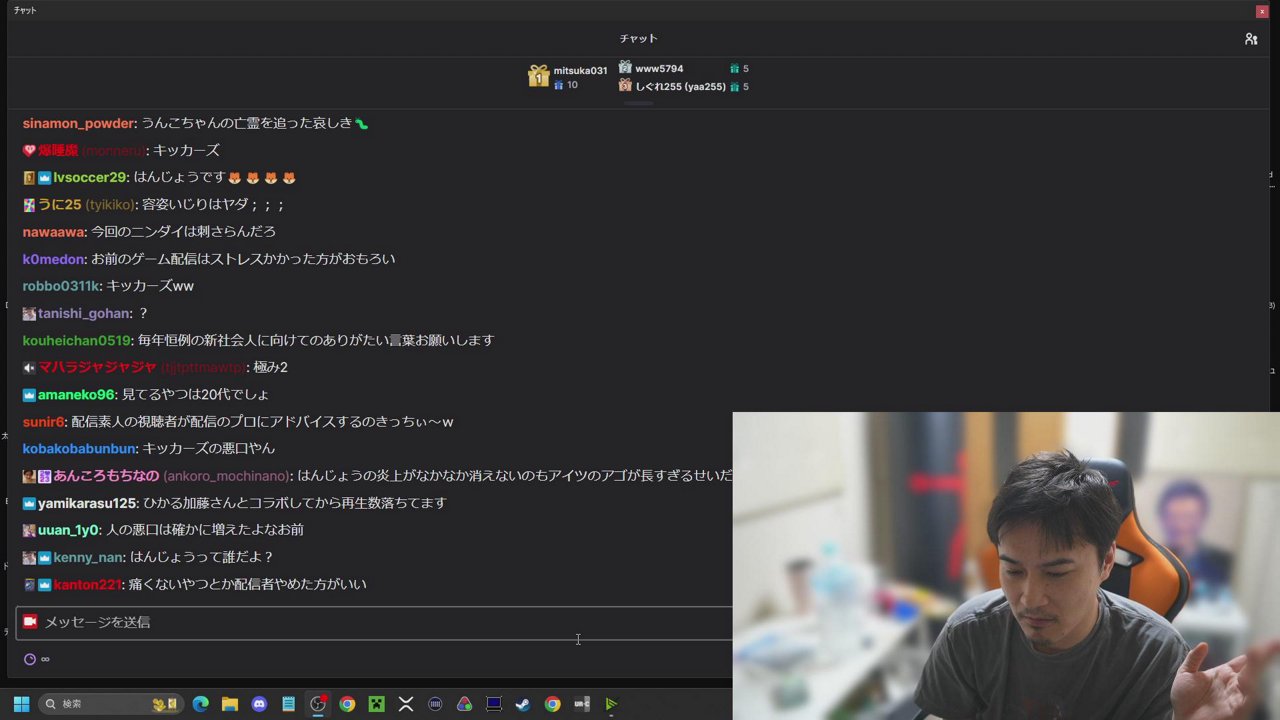Launch Steam from the taskbar
1280x720 pixels.
point(522,704)
